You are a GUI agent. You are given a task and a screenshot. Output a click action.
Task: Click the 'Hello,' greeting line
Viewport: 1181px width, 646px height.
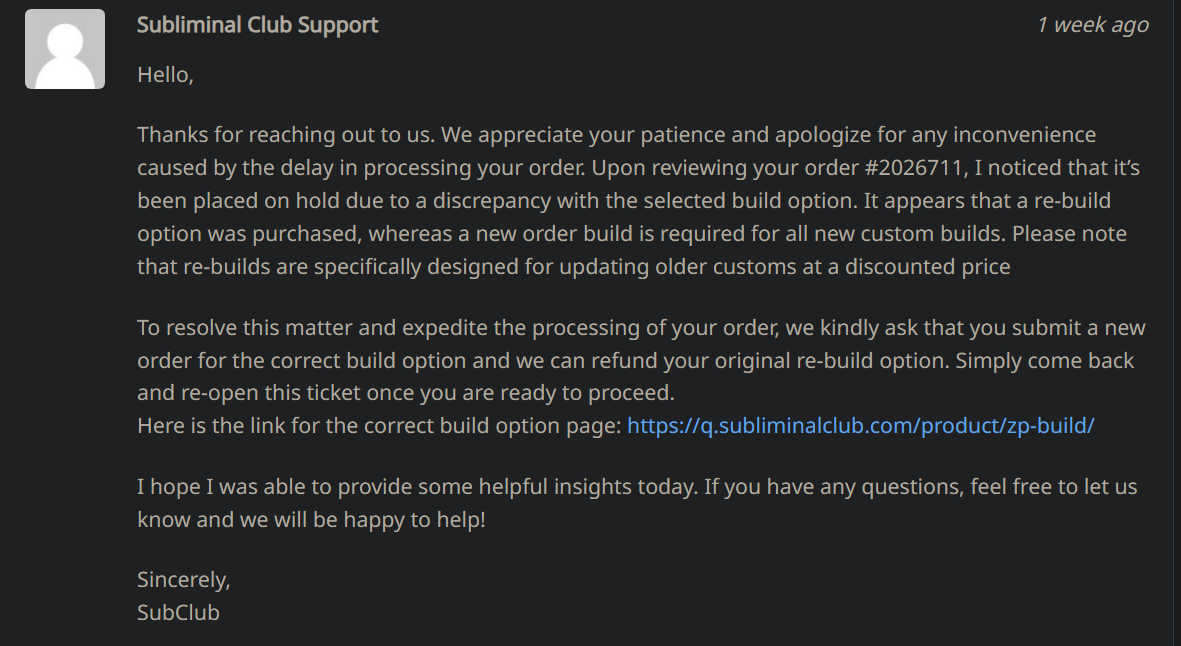click(166, 75)
